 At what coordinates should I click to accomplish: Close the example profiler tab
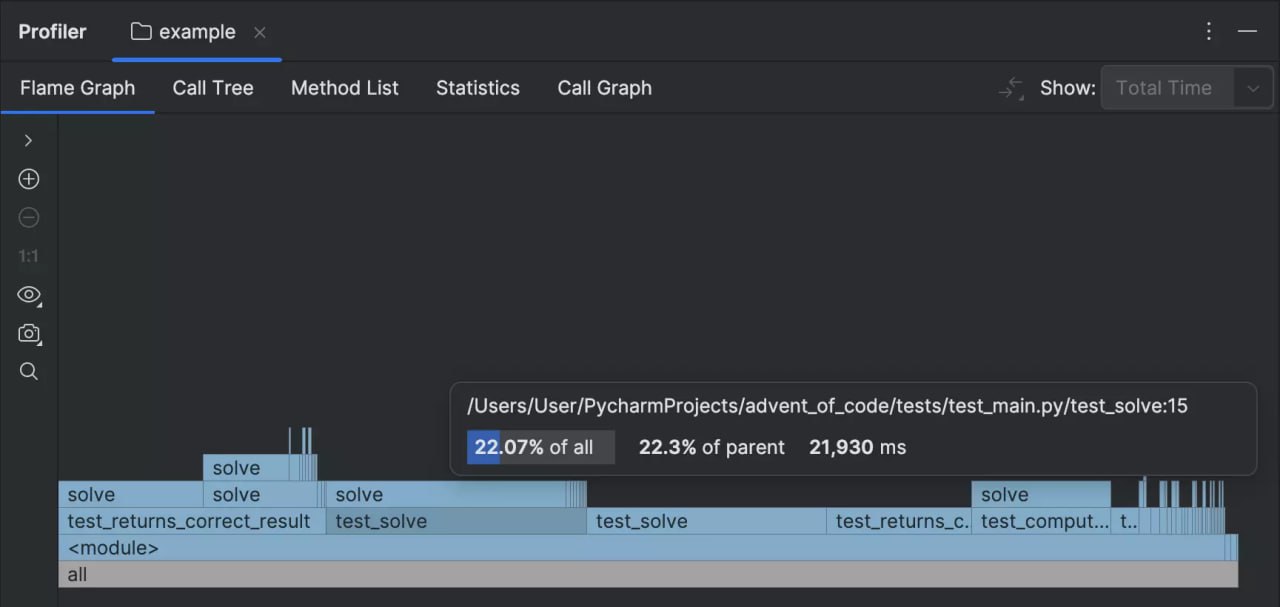(259, 31)
